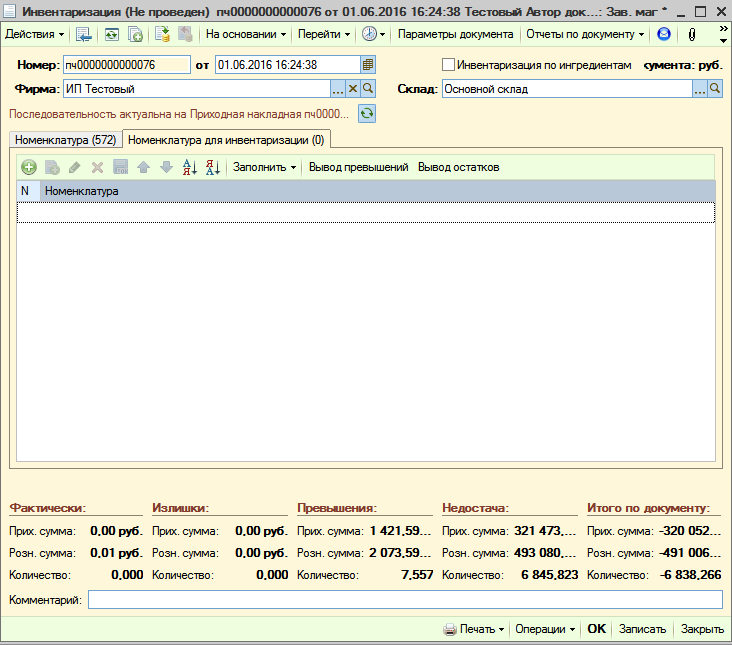Enable Инвентаризация по ингредиентам checkbox

click(448, 64)
